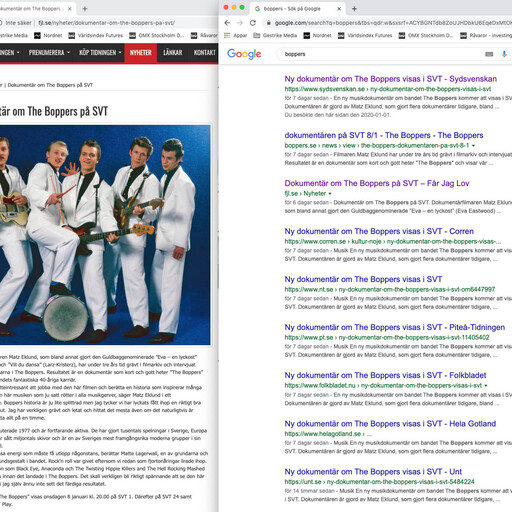
Task: Reload the Google search page
Action: click(253, 23)
